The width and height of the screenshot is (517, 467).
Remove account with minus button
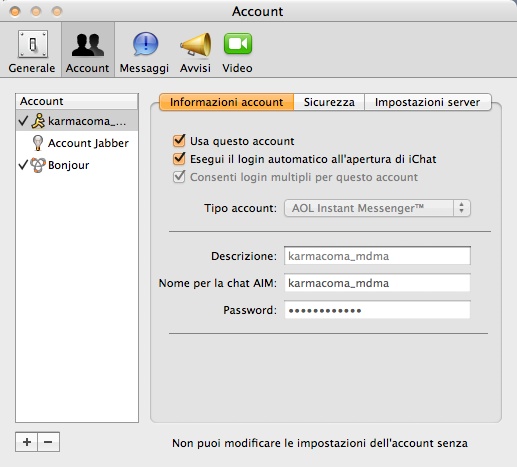tap(48, 442)
